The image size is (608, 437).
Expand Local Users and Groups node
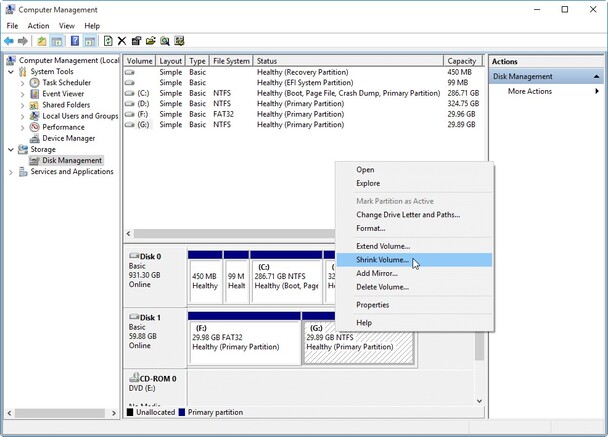coord(22,116)
